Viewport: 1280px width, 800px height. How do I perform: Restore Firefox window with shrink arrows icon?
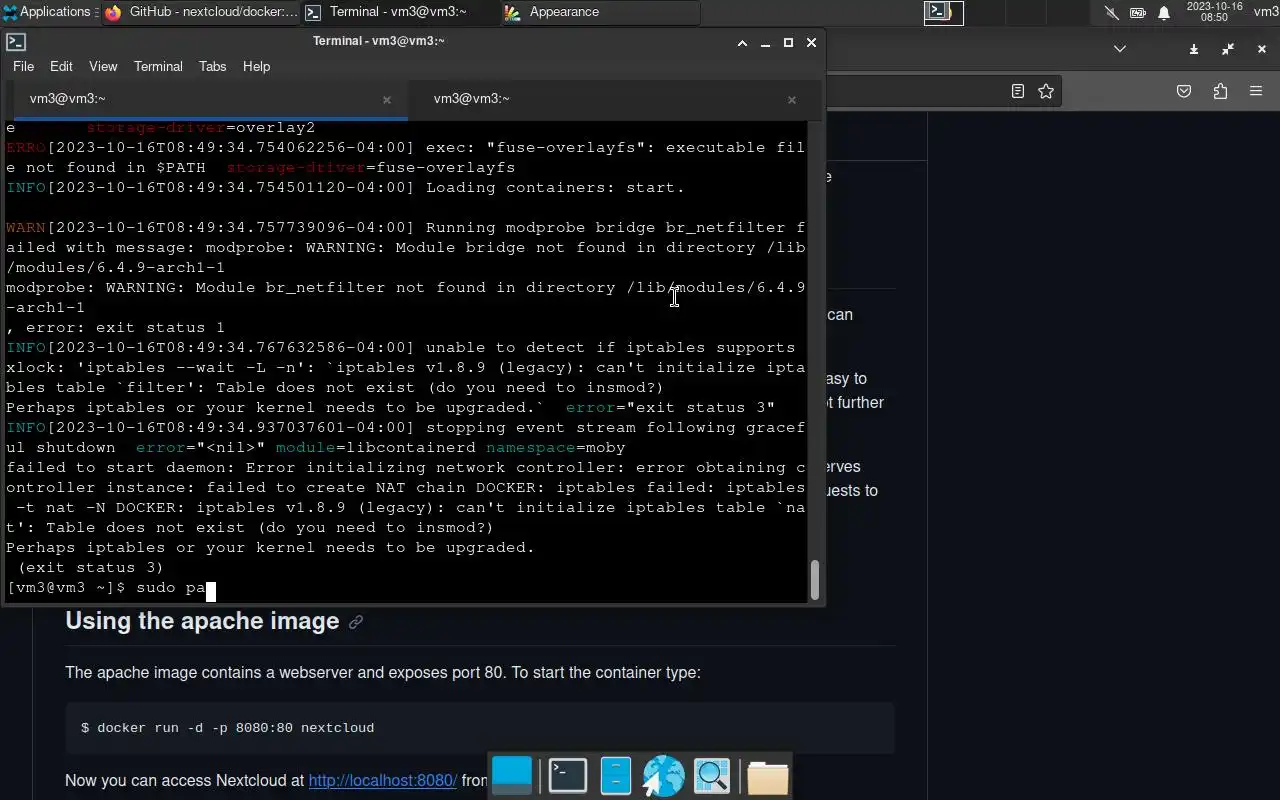[1228, 49]
